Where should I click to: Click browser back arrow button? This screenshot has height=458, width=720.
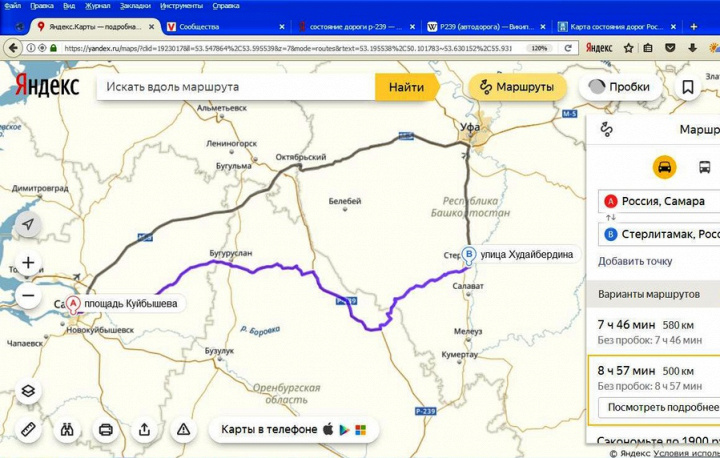click(x=13, y=48)
